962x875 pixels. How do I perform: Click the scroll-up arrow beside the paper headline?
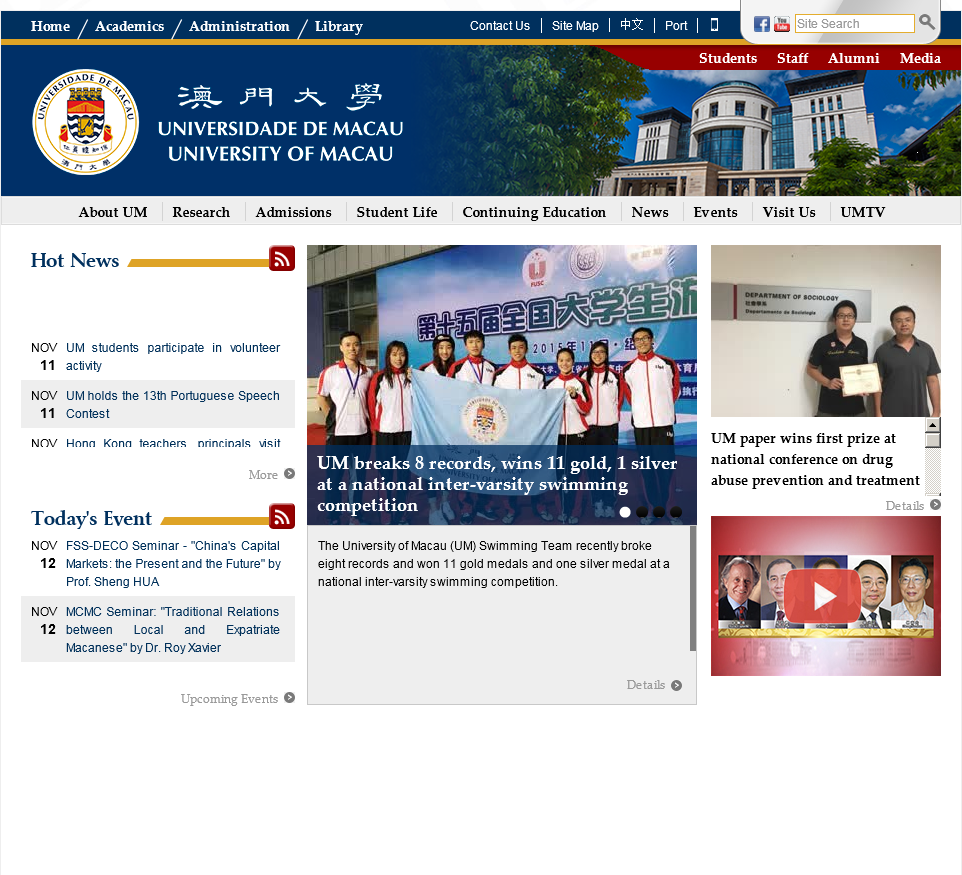point(933,425)
